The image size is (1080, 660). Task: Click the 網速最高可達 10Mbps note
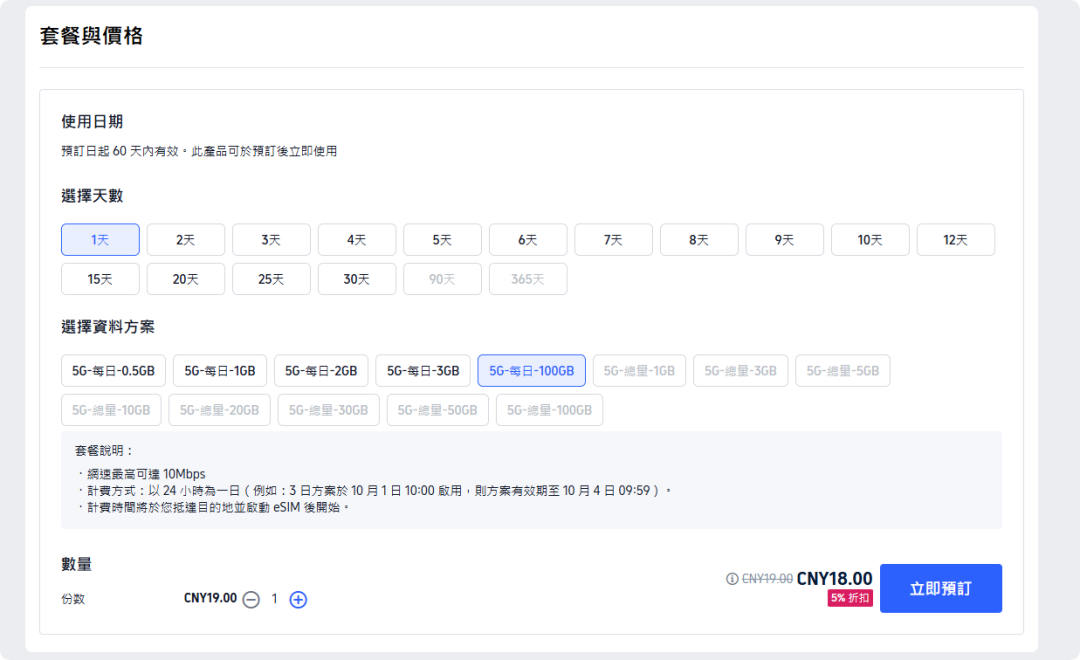pyautogui.click(x=146, y=474)
